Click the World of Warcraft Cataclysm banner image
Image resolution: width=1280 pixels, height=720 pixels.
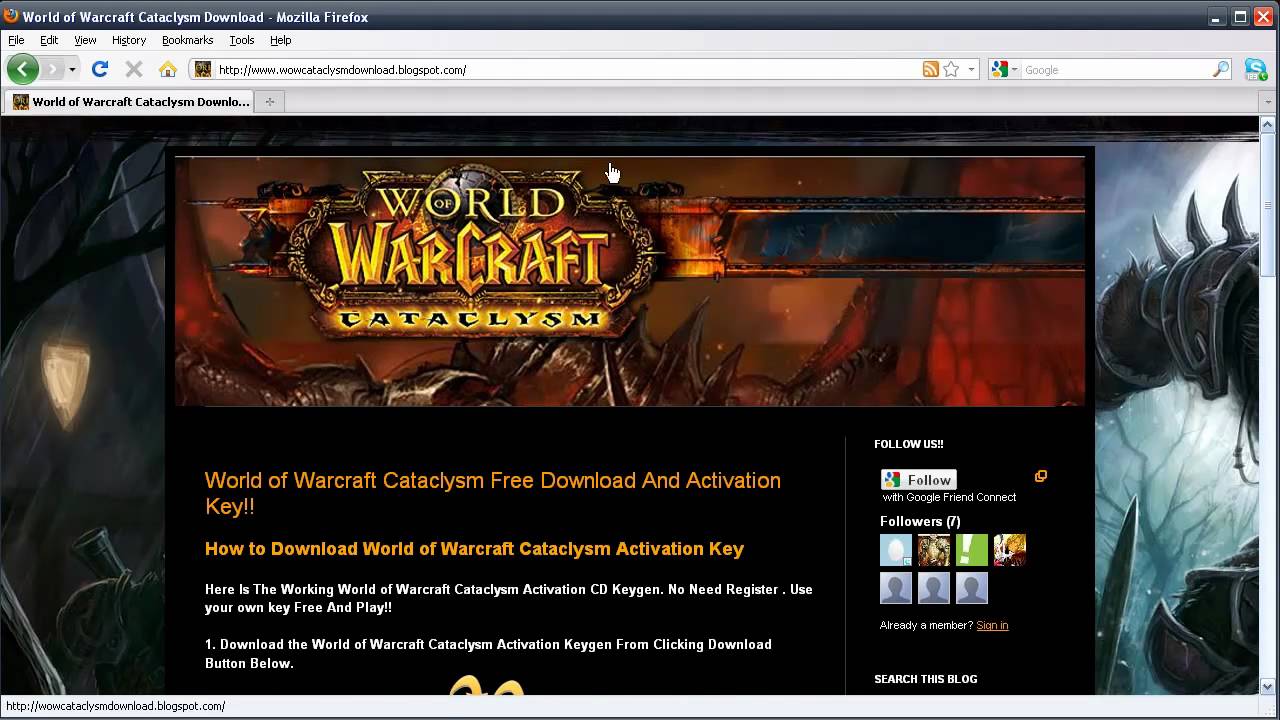pyautogui.click(x=630, y=281)
